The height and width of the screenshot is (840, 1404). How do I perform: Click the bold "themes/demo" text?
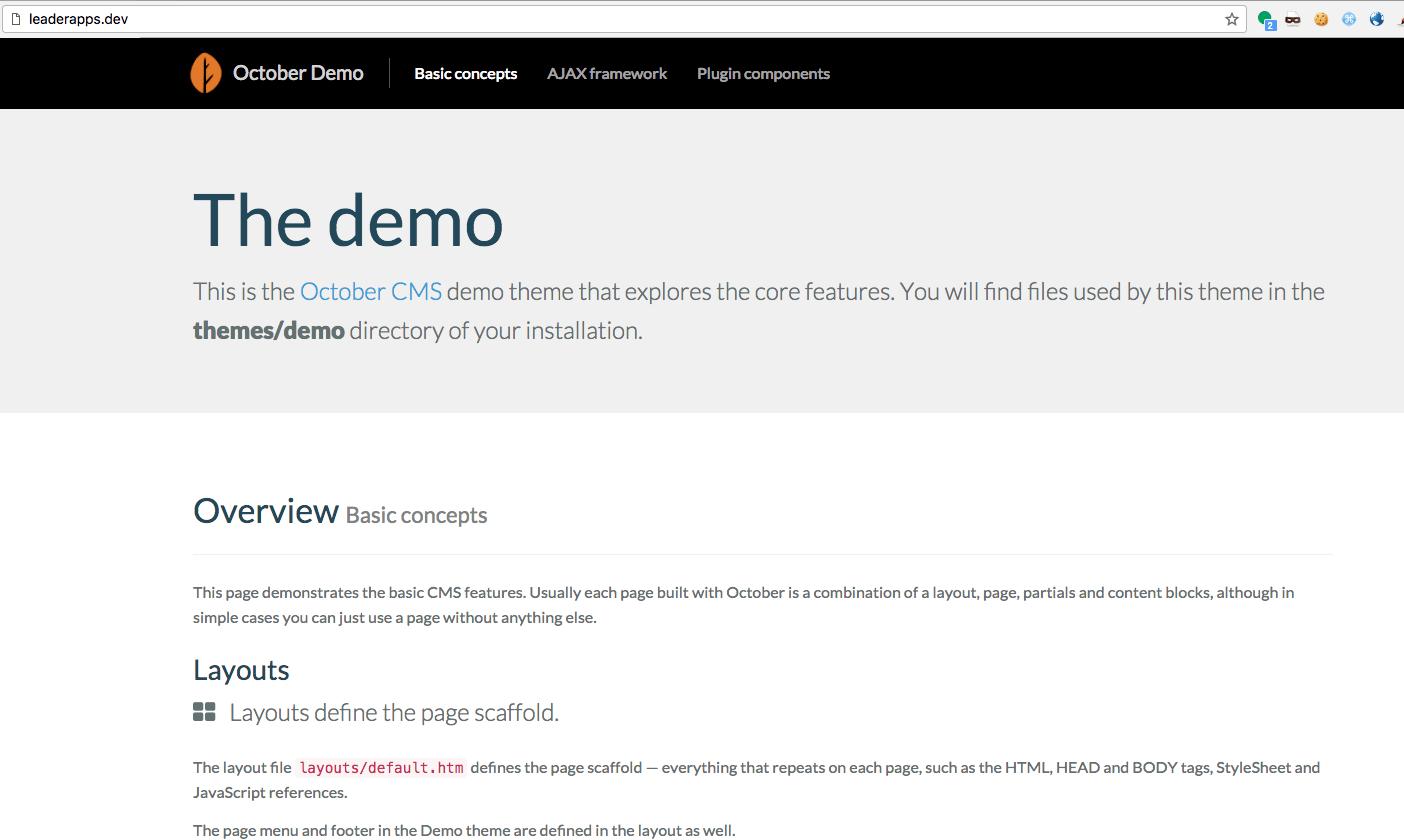pyautogui.click(x=269, y=331)
